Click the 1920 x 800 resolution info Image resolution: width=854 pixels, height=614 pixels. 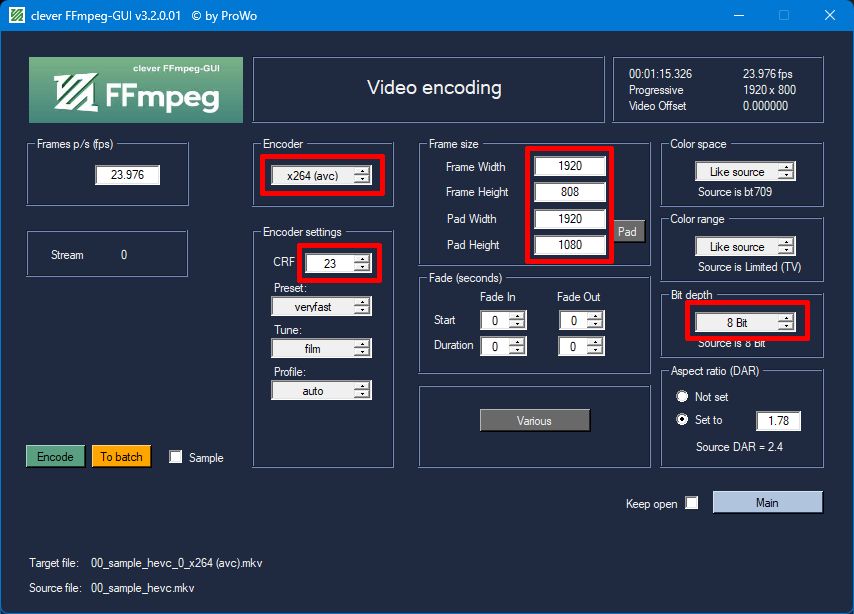(x=769, y=90)
